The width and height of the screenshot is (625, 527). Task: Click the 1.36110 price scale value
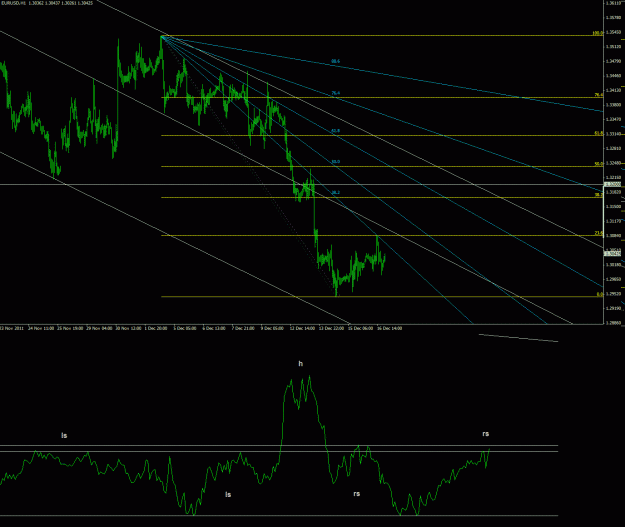click(613, 3)
